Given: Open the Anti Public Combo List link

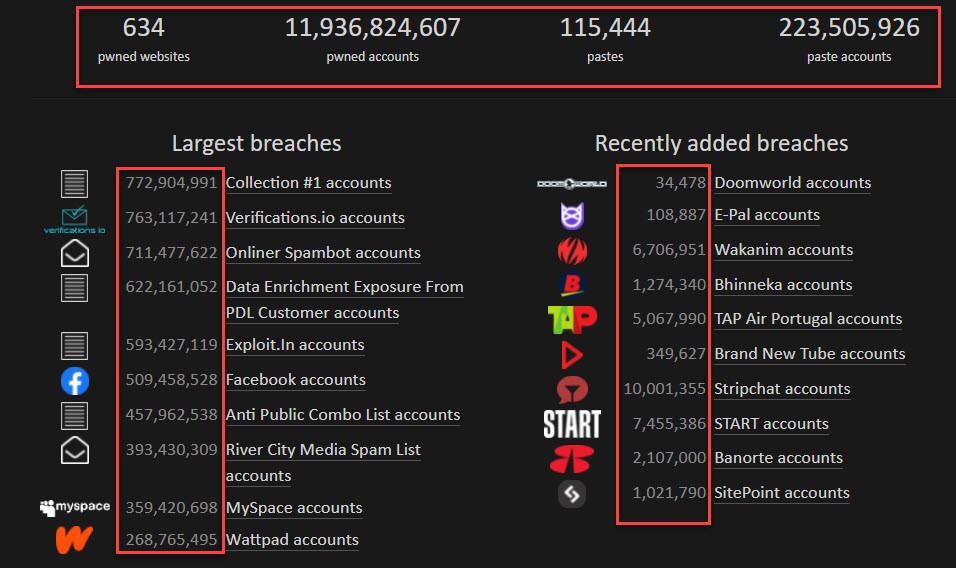Looking at the screenshot, I should pyautogui.click(x=343, y=415).
